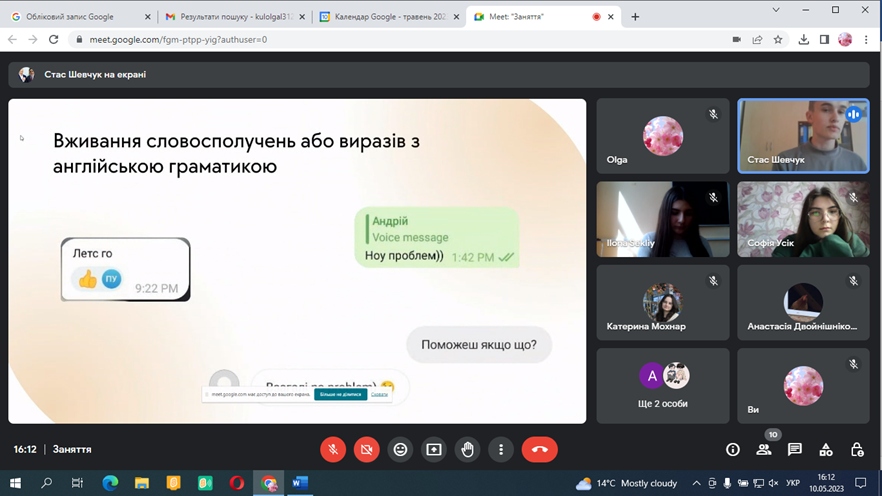
Task: Bookmark this page with the star icon
Action: (778, 40)
